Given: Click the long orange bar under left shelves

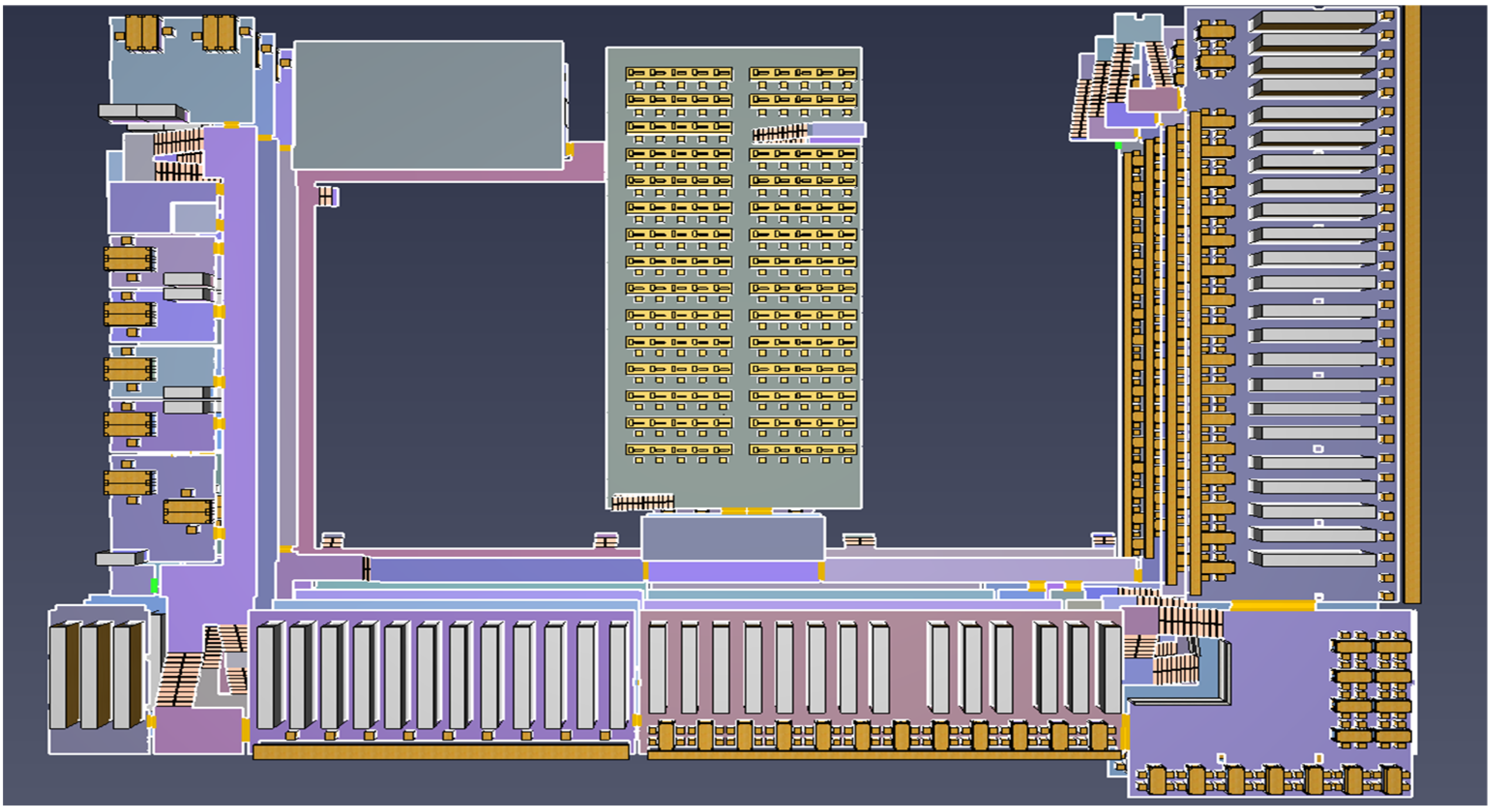Looking at the screenshot, I should [x=440, y=752].
